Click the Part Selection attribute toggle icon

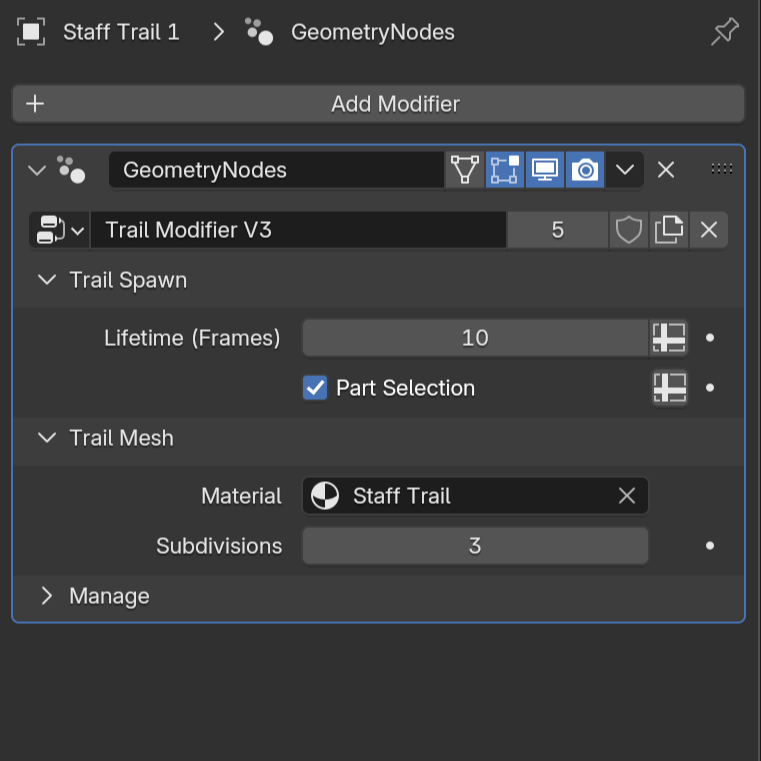[x=669, y=388]
